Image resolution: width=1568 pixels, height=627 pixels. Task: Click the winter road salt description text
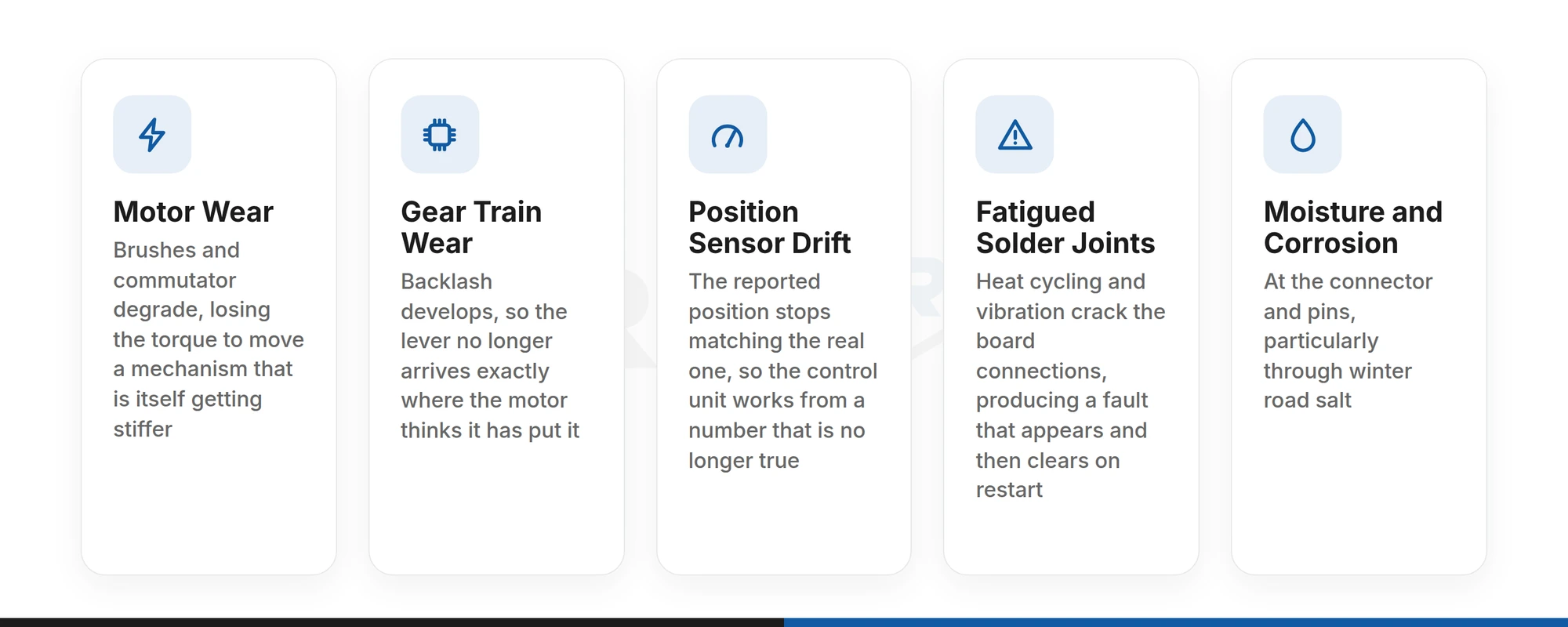(x=1348, y=341)
